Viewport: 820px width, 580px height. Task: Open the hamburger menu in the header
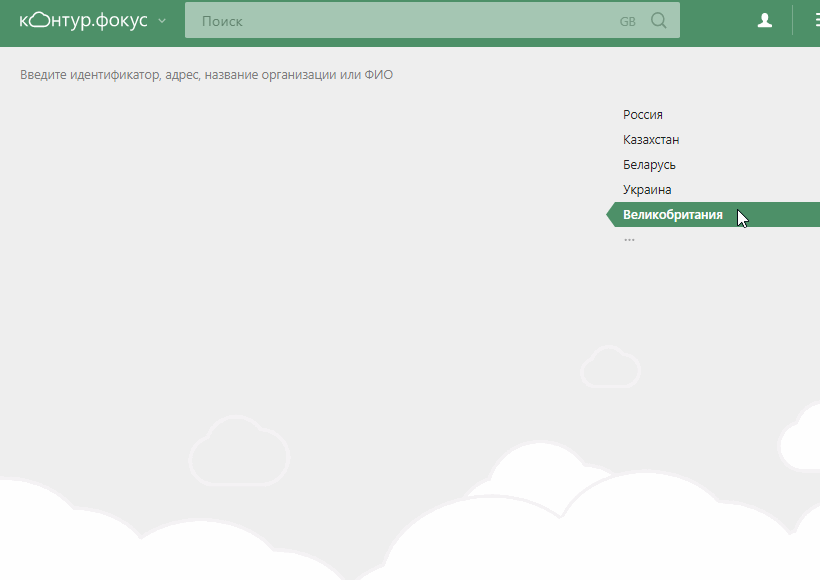[817, 20]
